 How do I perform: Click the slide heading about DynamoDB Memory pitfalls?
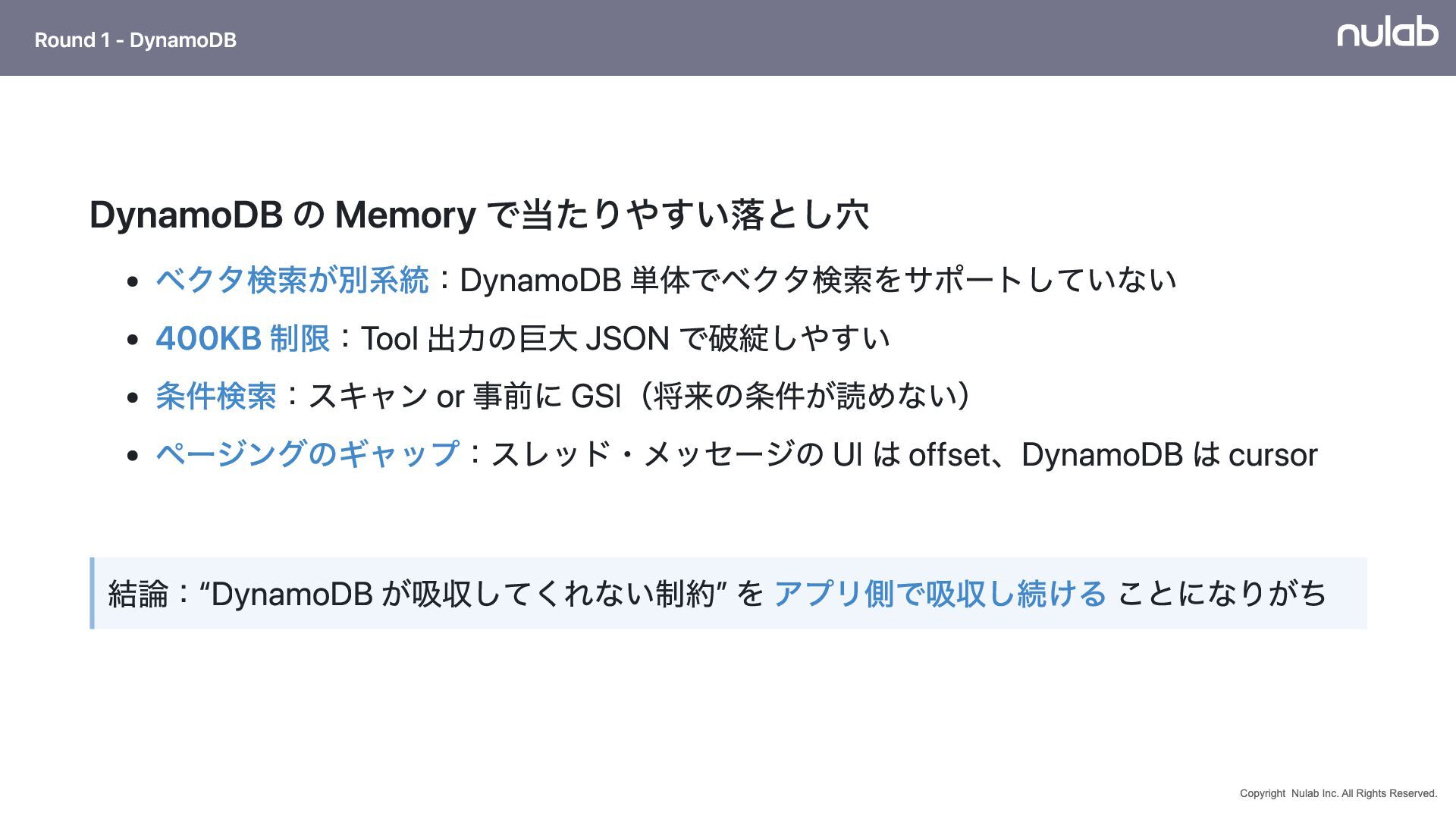click(x=479, y=215)
